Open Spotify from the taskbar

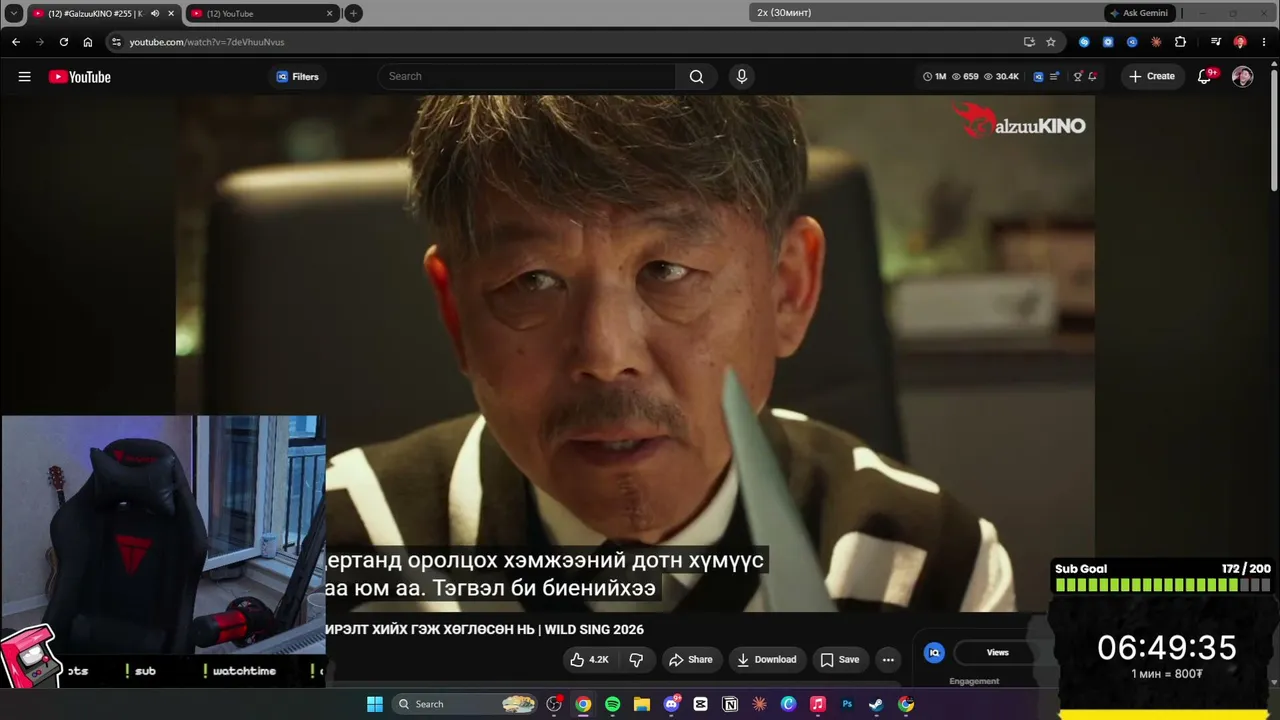tap(612, 704)
